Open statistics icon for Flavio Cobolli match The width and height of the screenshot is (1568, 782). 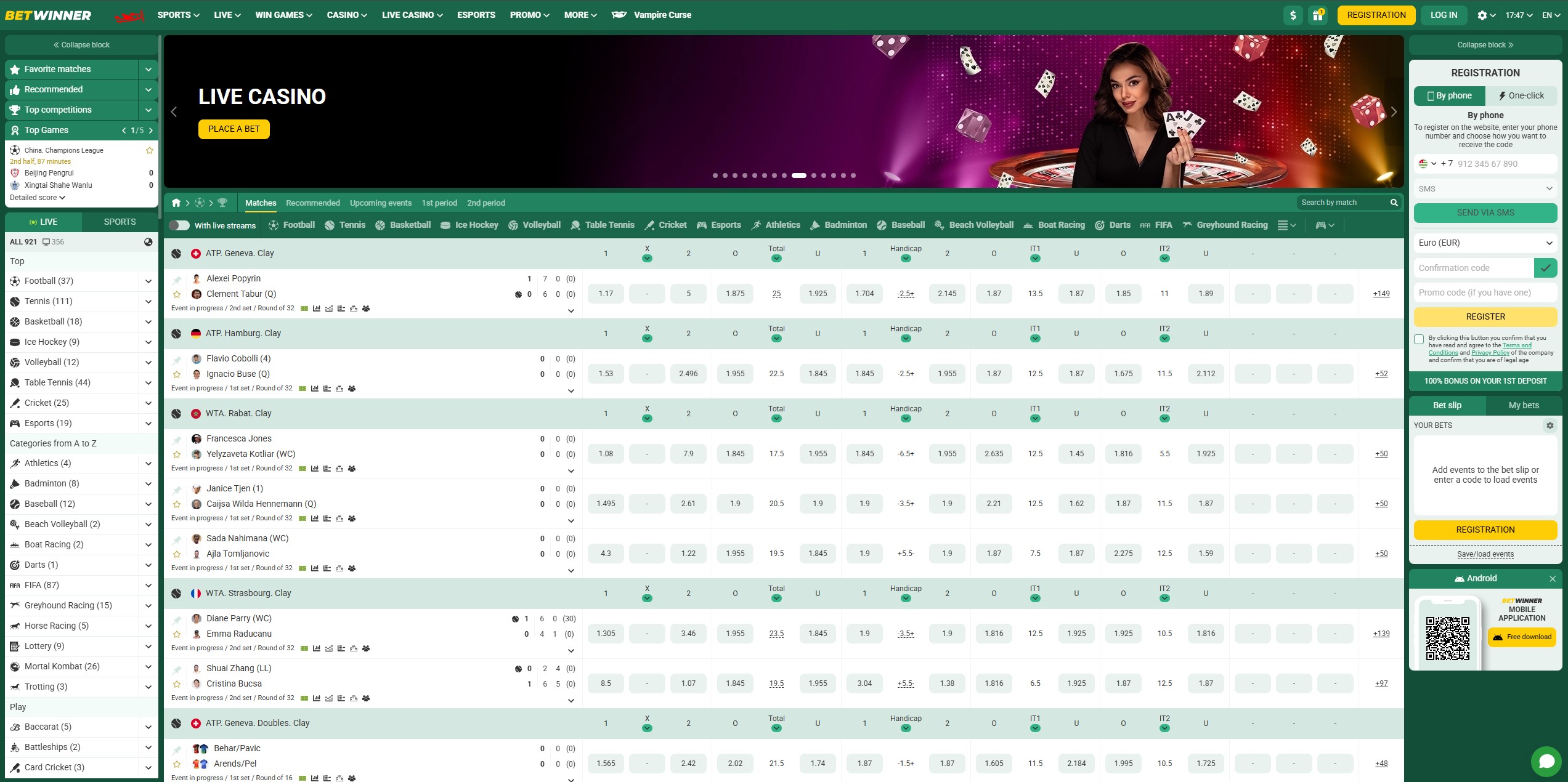314,389
